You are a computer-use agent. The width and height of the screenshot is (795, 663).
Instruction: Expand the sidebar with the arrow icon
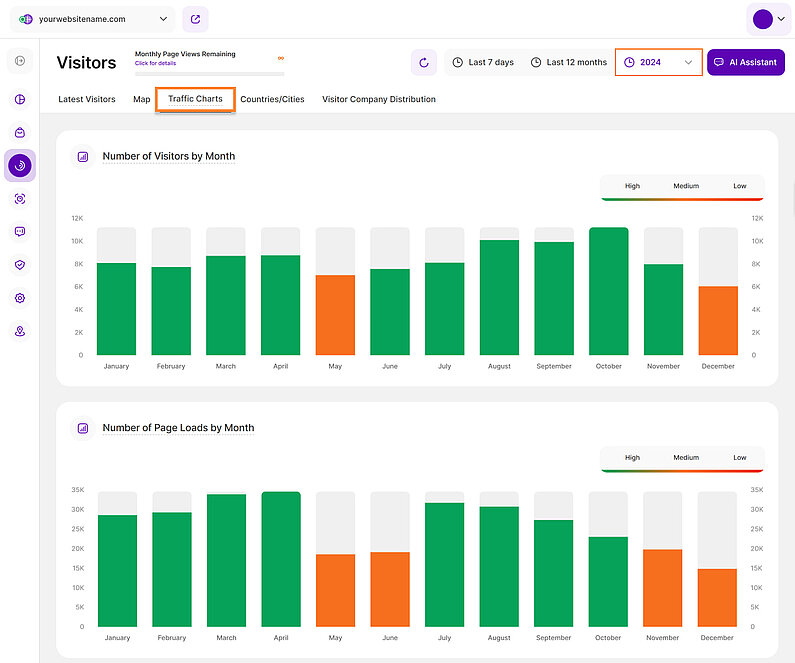20,62
